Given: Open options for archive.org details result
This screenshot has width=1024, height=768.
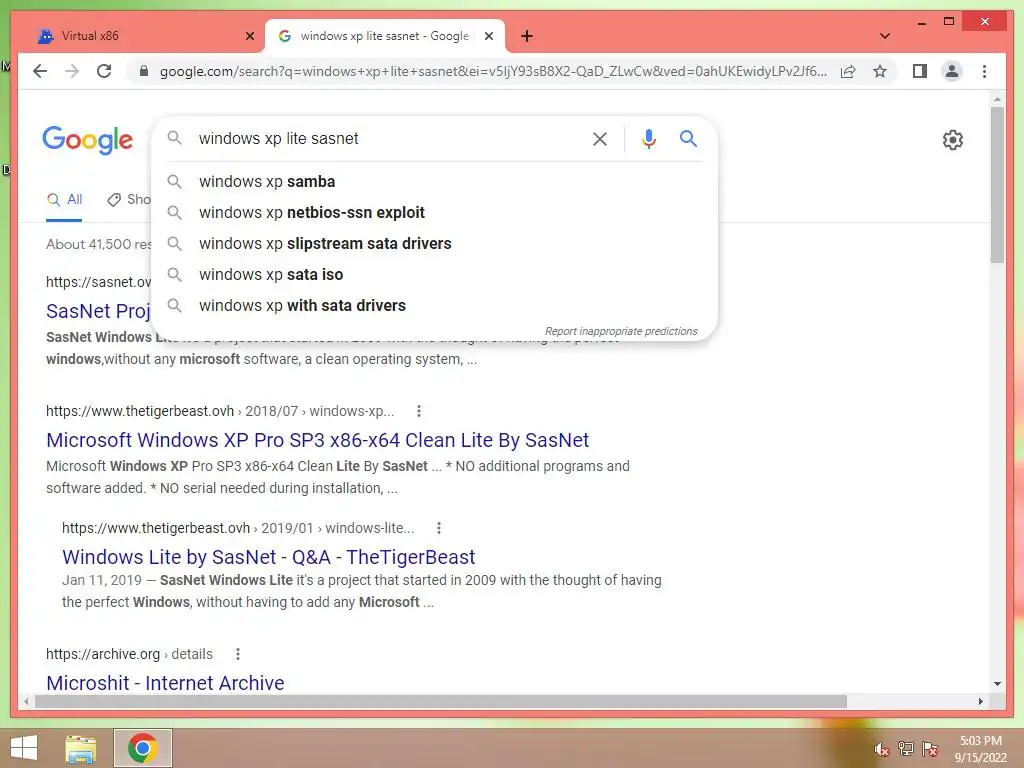Looking at the screenshot, I should (238, 654).
